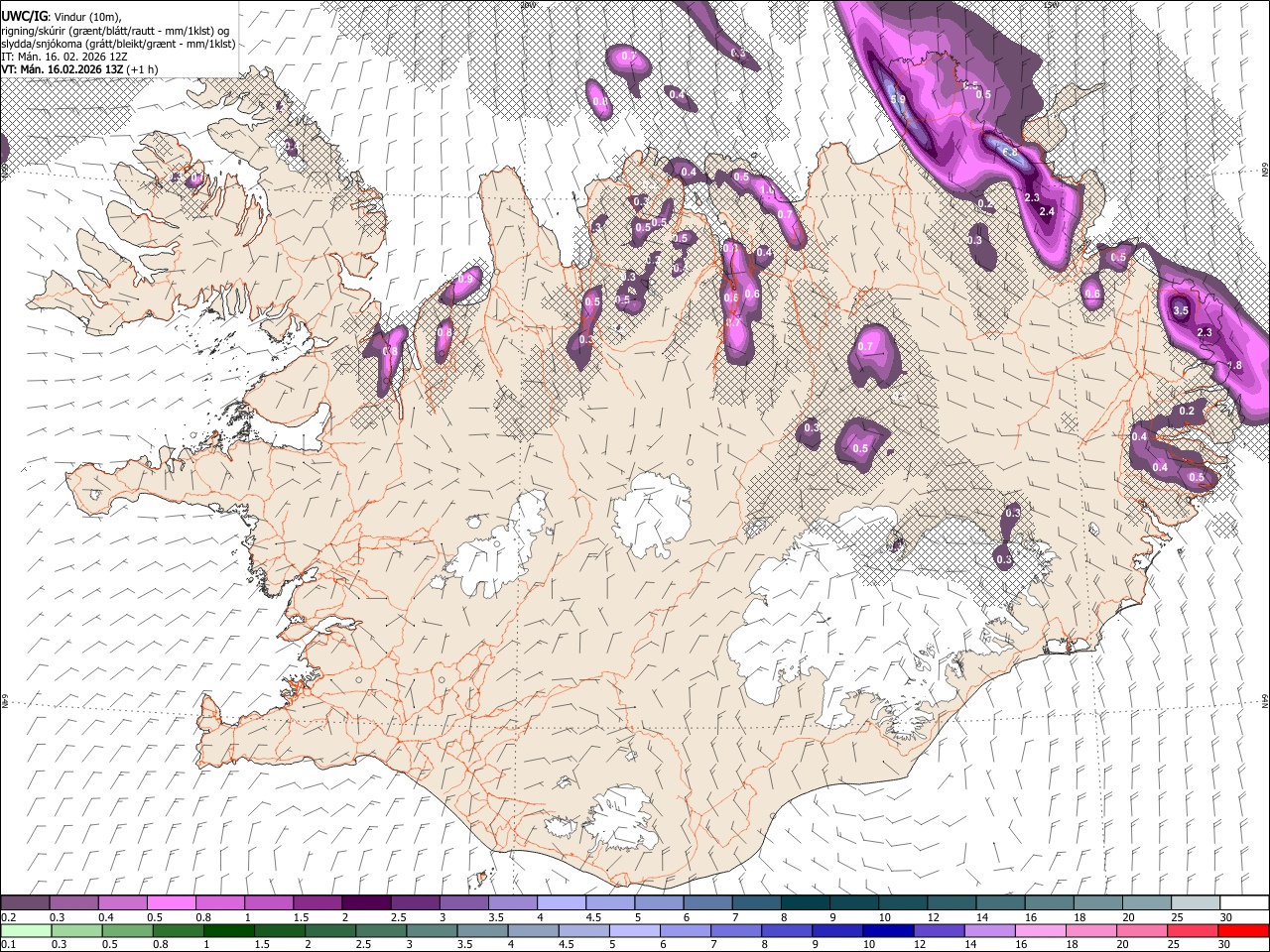Click the UWC/IG title in header
This screenshot has height=952, width=1270.
click(23, 17)
